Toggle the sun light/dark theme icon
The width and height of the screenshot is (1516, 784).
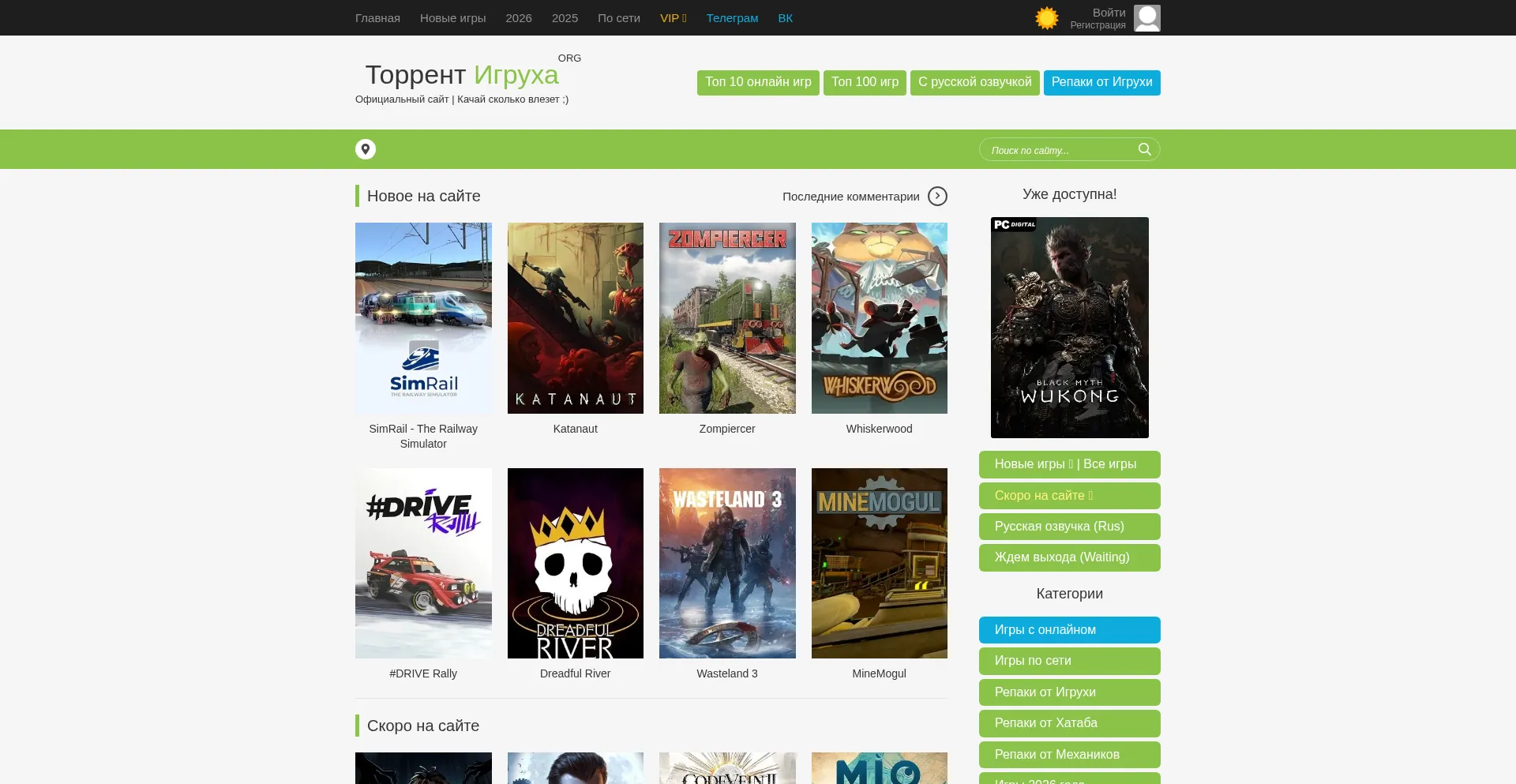1046,18
